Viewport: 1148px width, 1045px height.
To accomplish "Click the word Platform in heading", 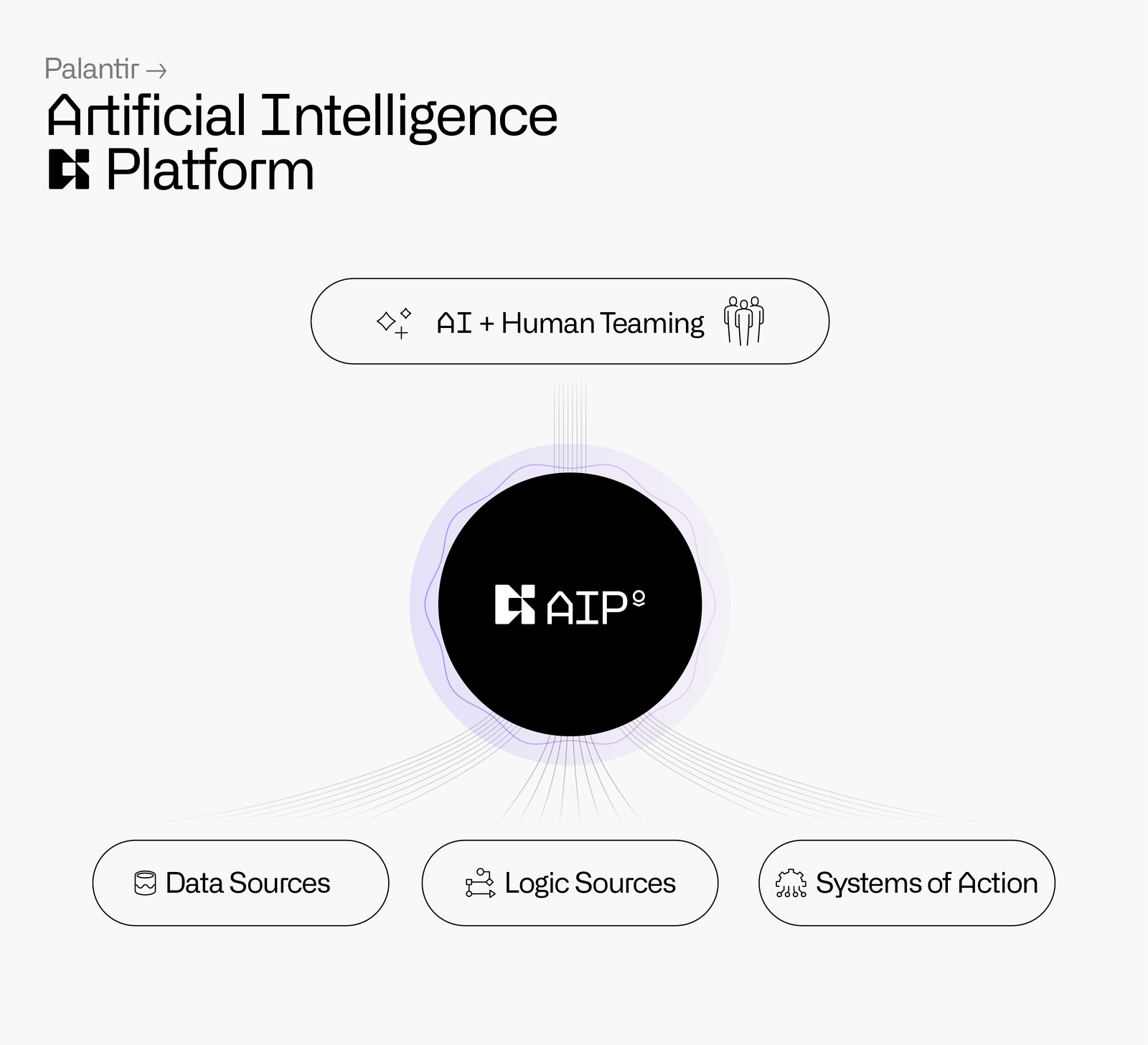I will pyautogui.click(x=210, y=171).
